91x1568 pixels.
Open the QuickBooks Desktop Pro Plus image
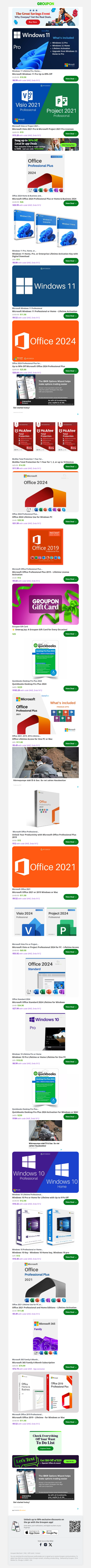(45, 659)
